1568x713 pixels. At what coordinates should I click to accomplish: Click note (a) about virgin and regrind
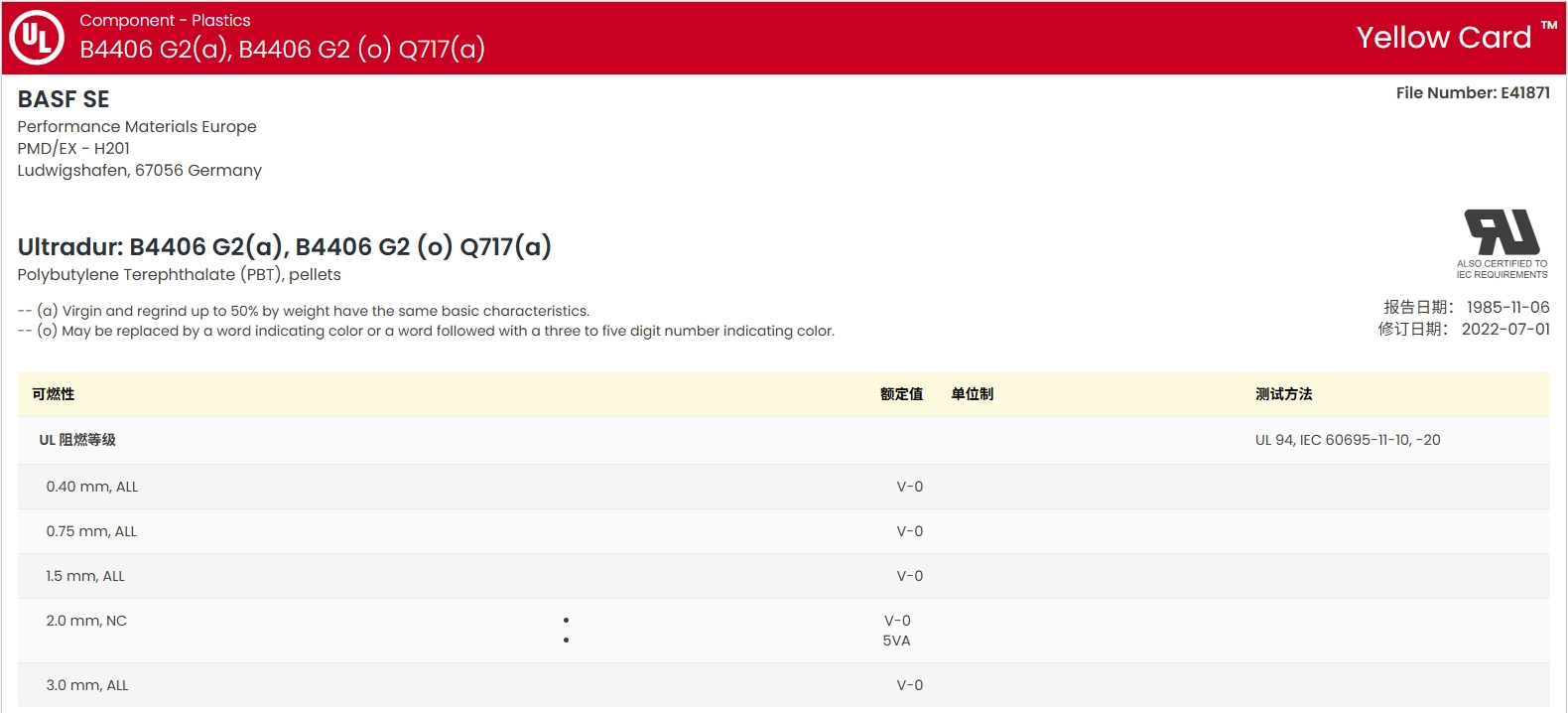[304, 311]
